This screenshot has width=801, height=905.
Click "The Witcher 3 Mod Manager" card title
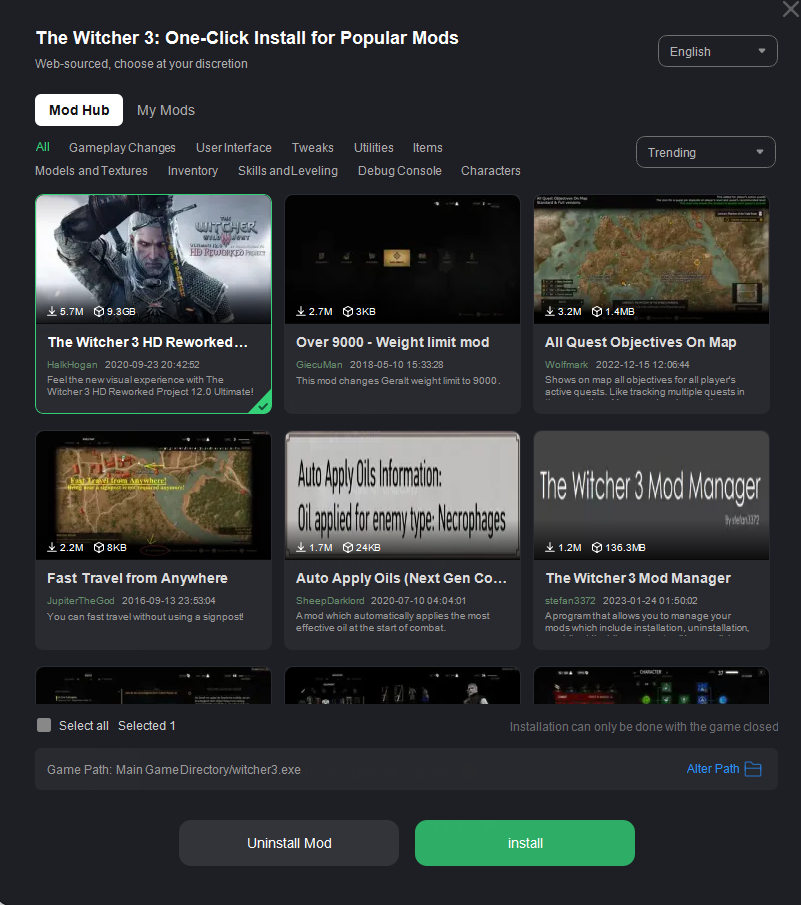pyautogui.click(x=638, y=578)
